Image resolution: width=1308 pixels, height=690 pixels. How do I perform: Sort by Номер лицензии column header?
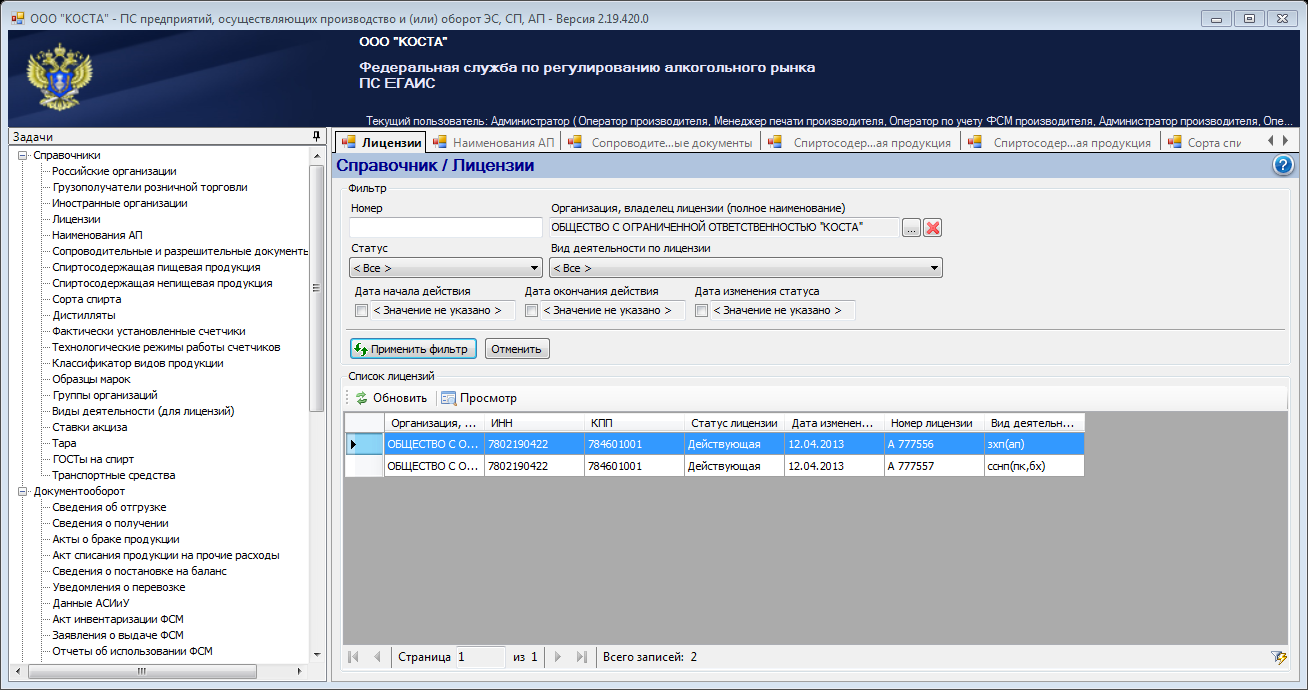pyautogui.click(x=934, y=423)
